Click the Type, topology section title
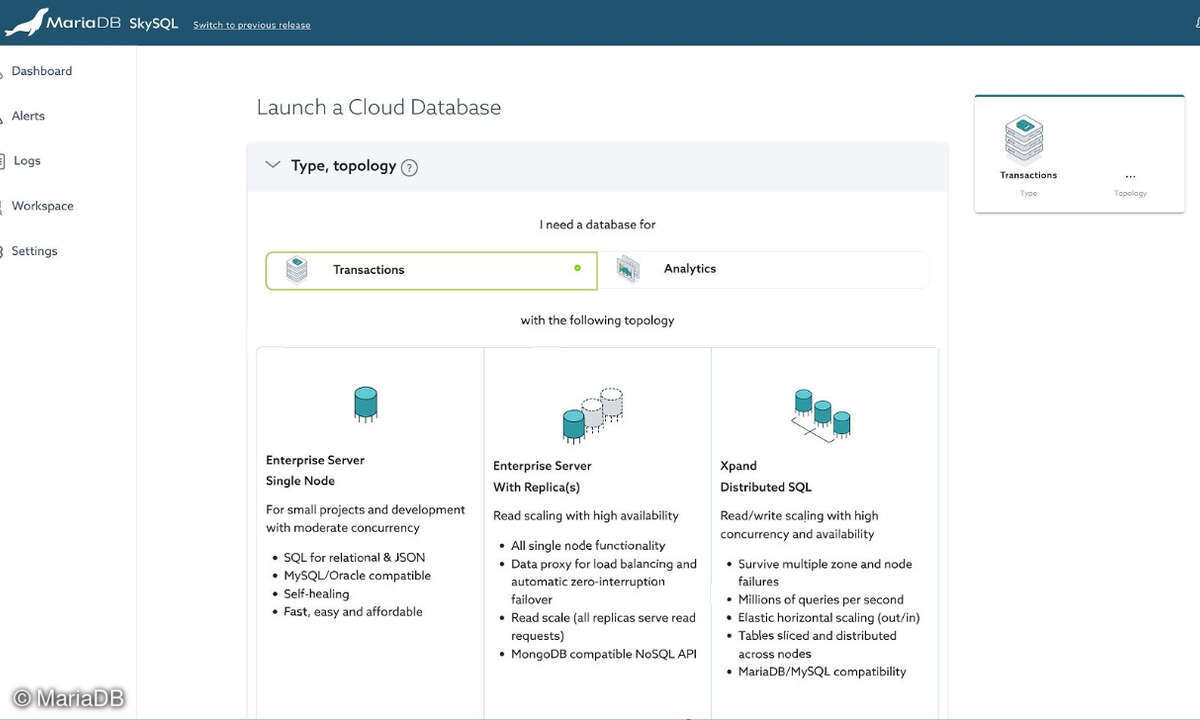Screen dimensions: 1200x720 pos(344,166)
